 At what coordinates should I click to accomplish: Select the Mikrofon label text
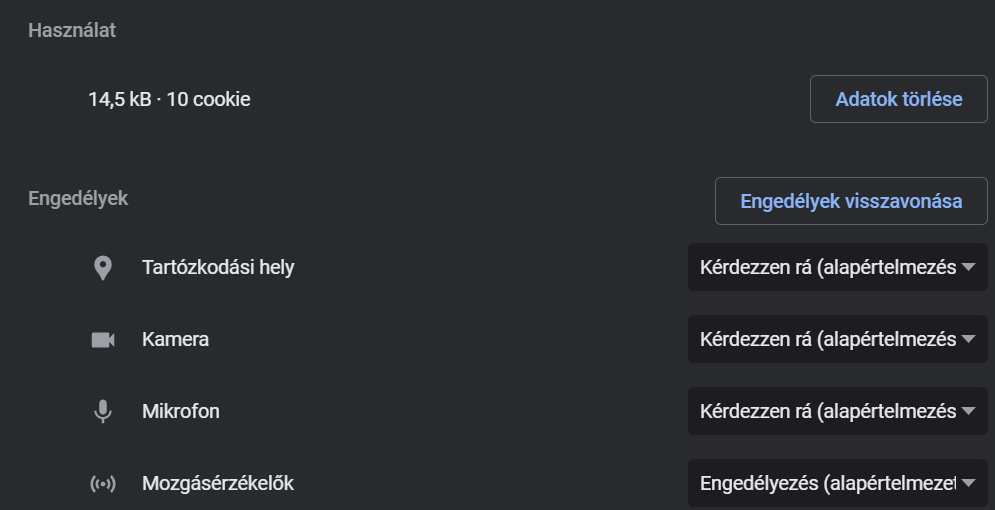[x=181, y=411]
